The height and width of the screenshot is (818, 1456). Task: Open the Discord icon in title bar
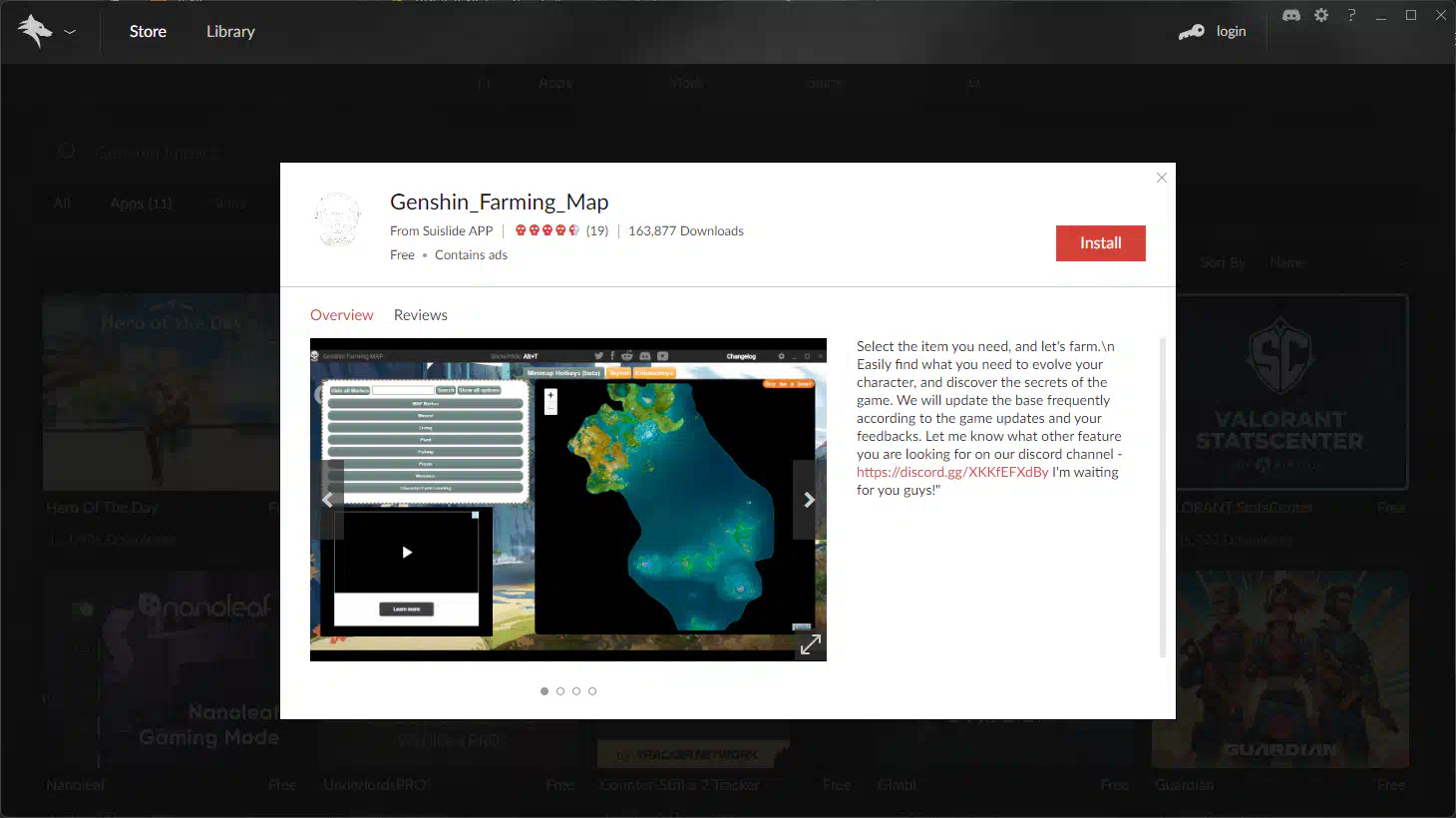1291,15
